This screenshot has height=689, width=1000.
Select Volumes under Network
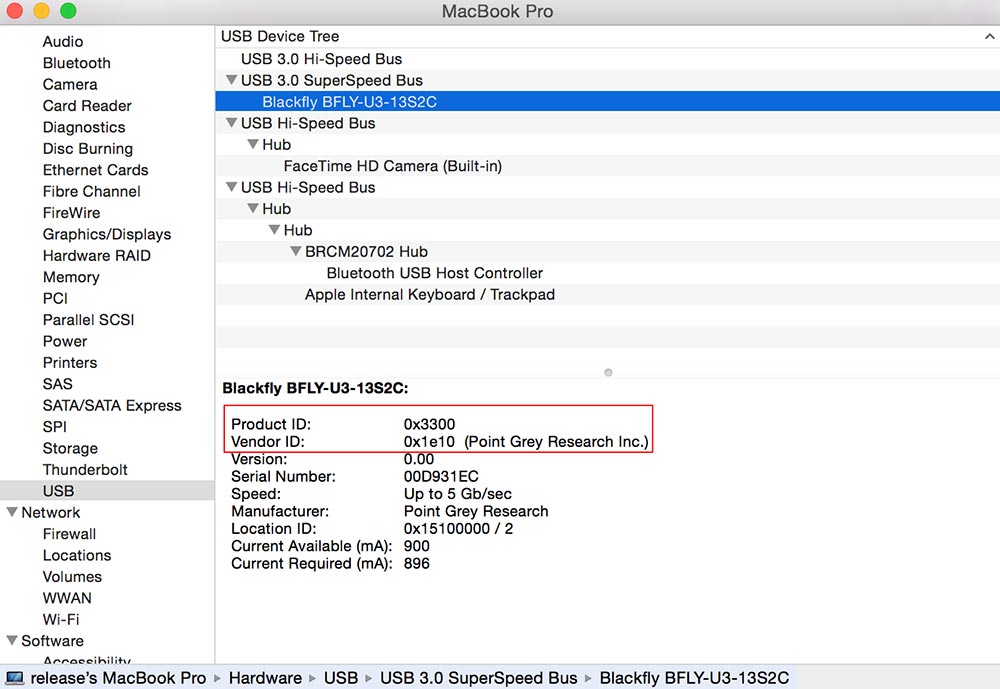72,577
